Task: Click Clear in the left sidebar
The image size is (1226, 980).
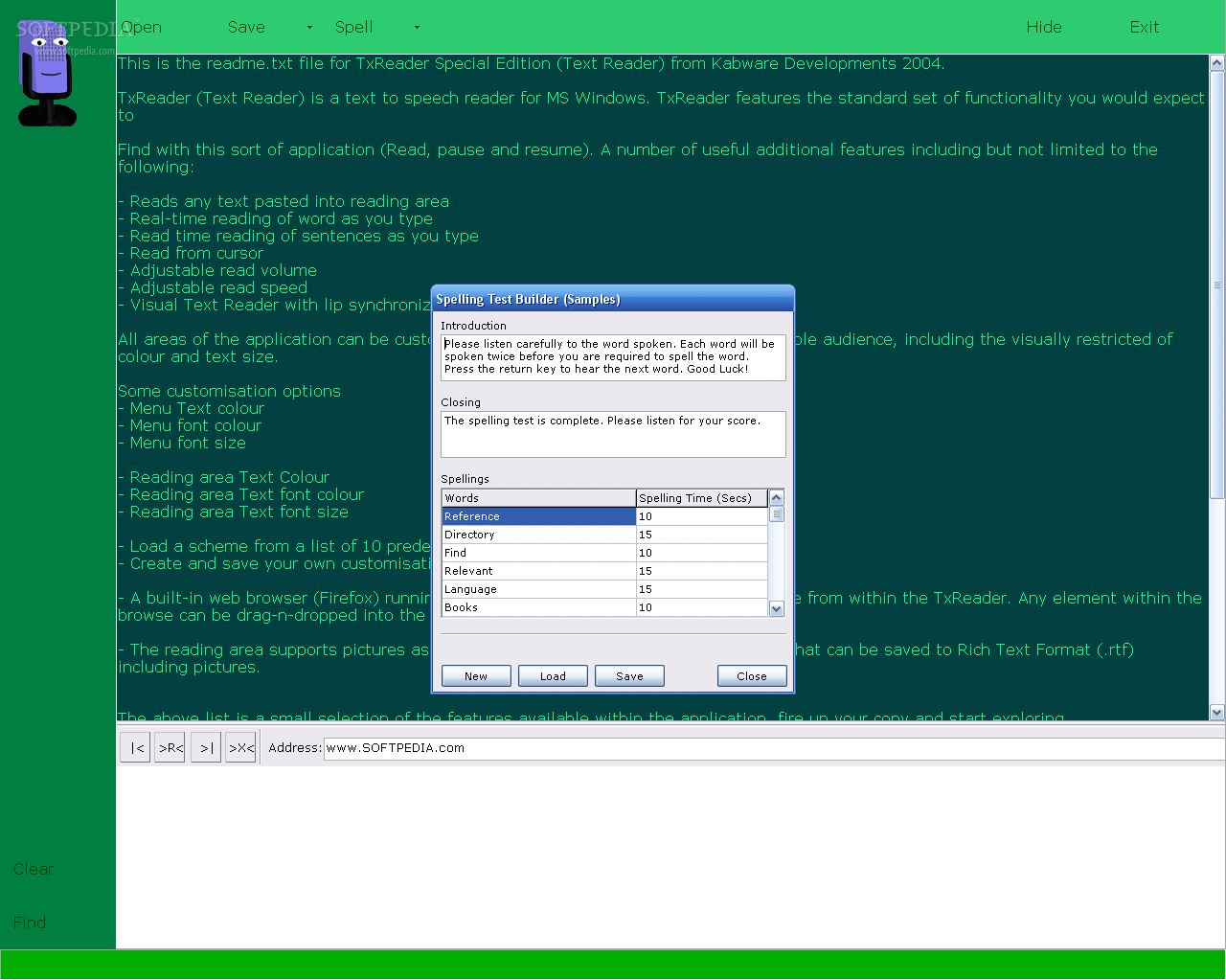Action: click(34, 869)
